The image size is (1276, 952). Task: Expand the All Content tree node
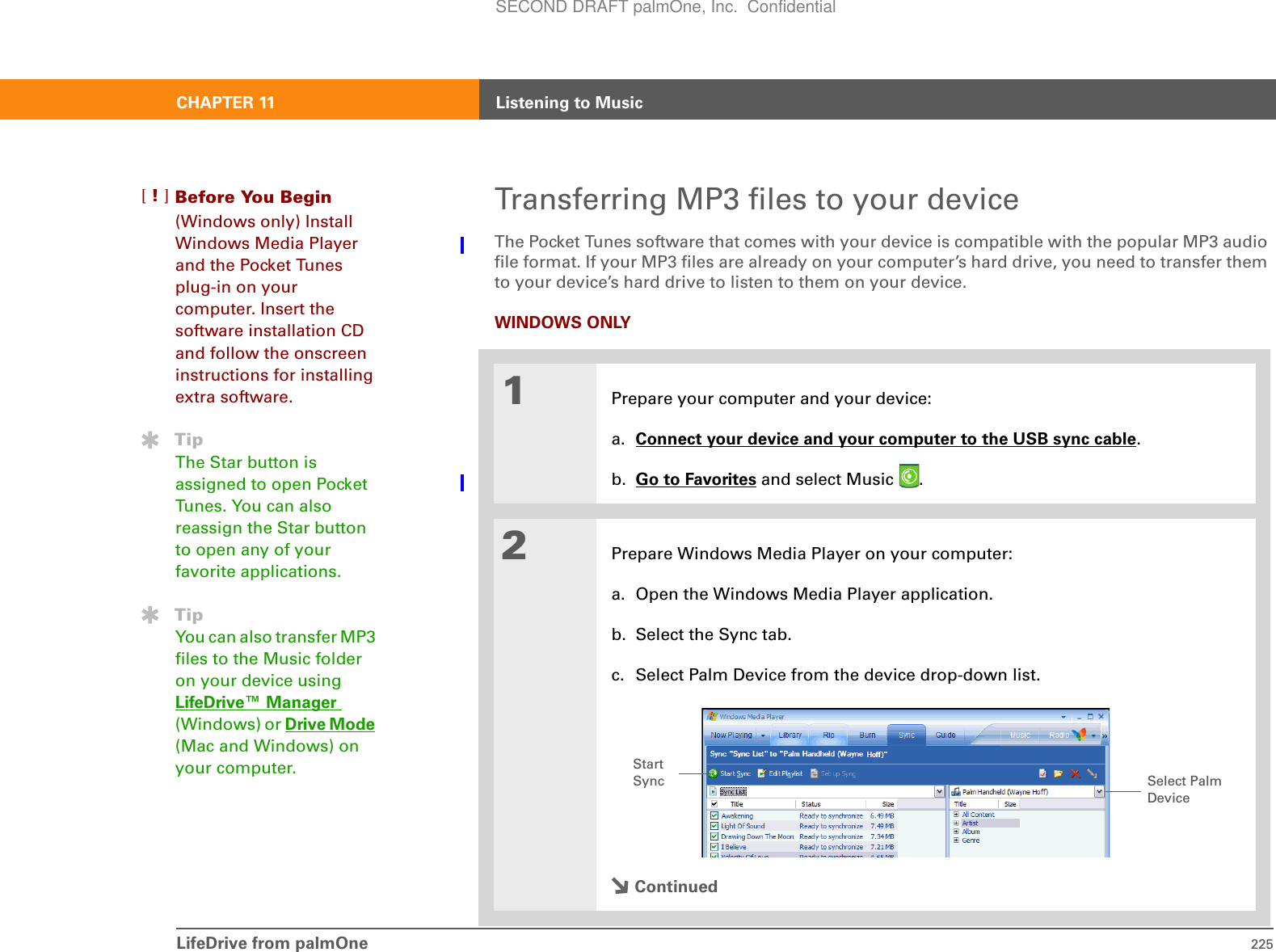(x=956, y=815)
